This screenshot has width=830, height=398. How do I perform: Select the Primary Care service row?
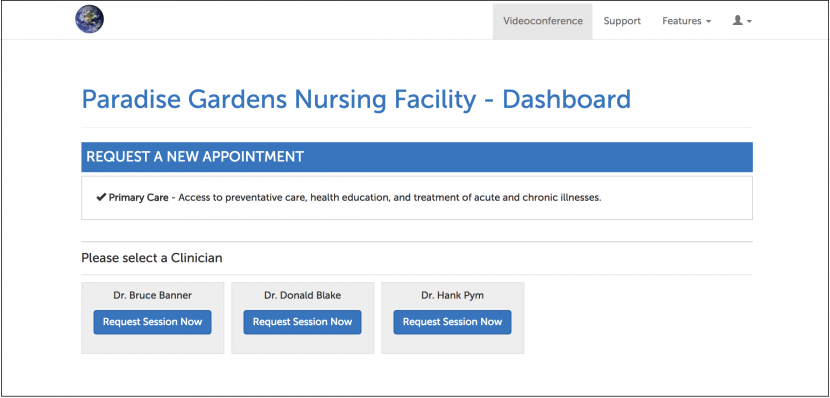pyautogui.click(x=417, y=198)
